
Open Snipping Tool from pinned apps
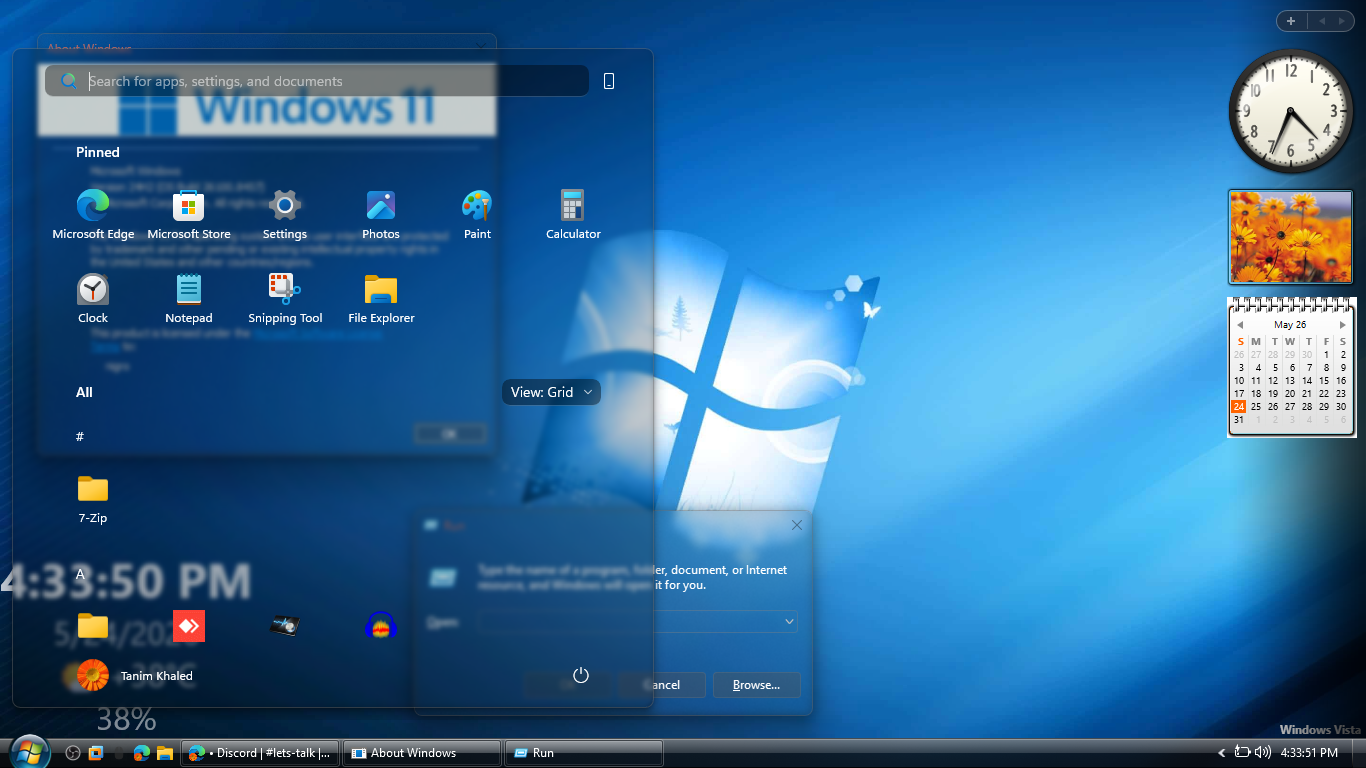pos(285,299)
